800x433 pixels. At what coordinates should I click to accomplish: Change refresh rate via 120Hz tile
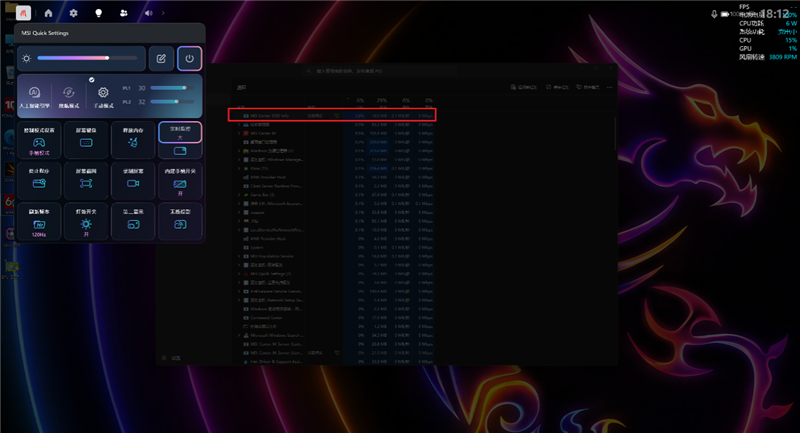(x=39, y=221)
